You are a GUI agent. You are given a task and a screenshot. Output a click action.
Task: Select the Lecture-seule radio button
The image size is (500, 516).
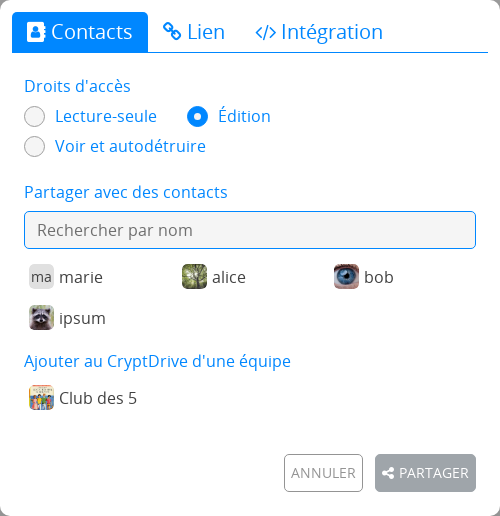34,117
